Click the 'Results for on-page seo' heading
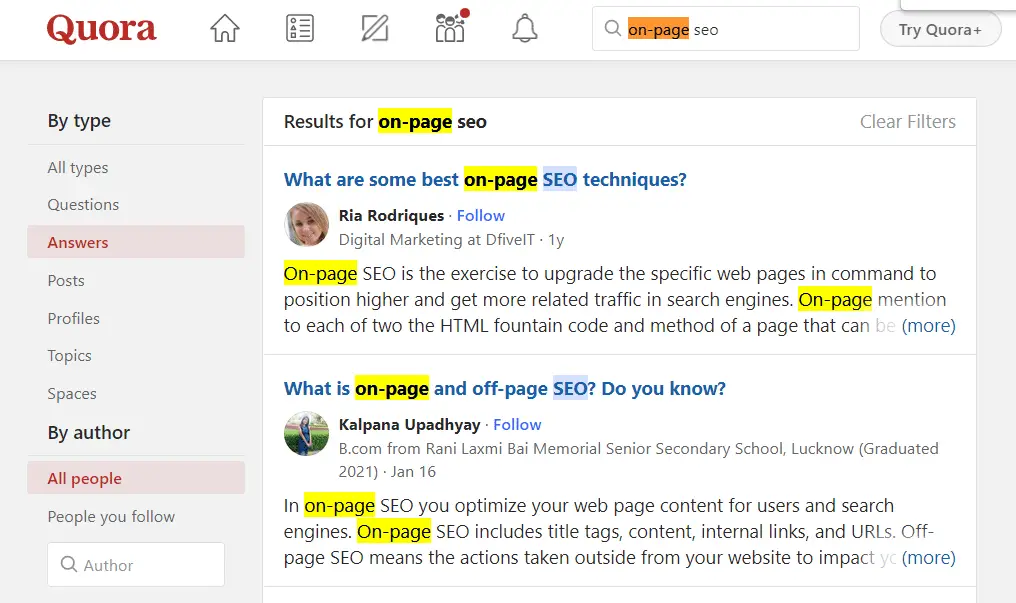The height and width of the screenshot is (603, 1016). pyautogui.click(x=385, y=122)
